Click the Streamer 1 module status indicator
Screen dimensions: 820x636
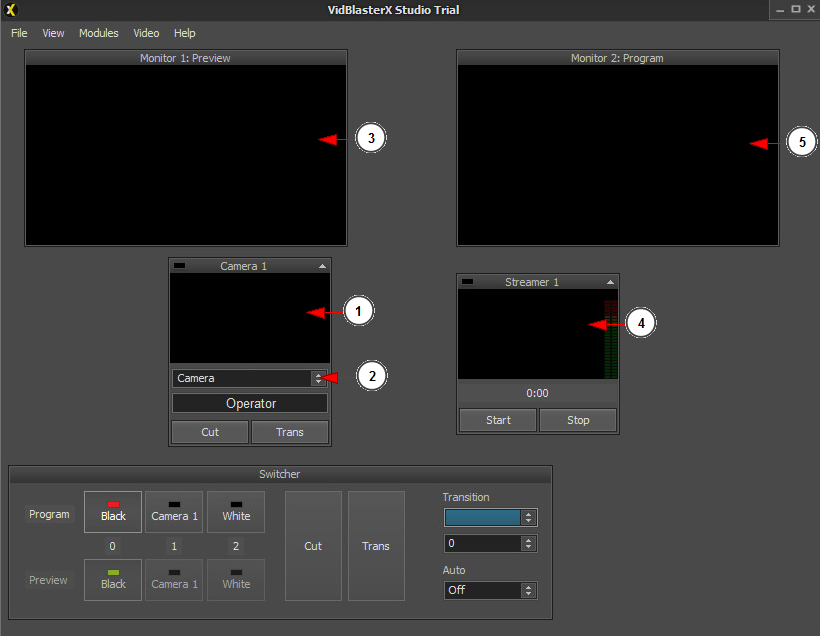point(468,282)
